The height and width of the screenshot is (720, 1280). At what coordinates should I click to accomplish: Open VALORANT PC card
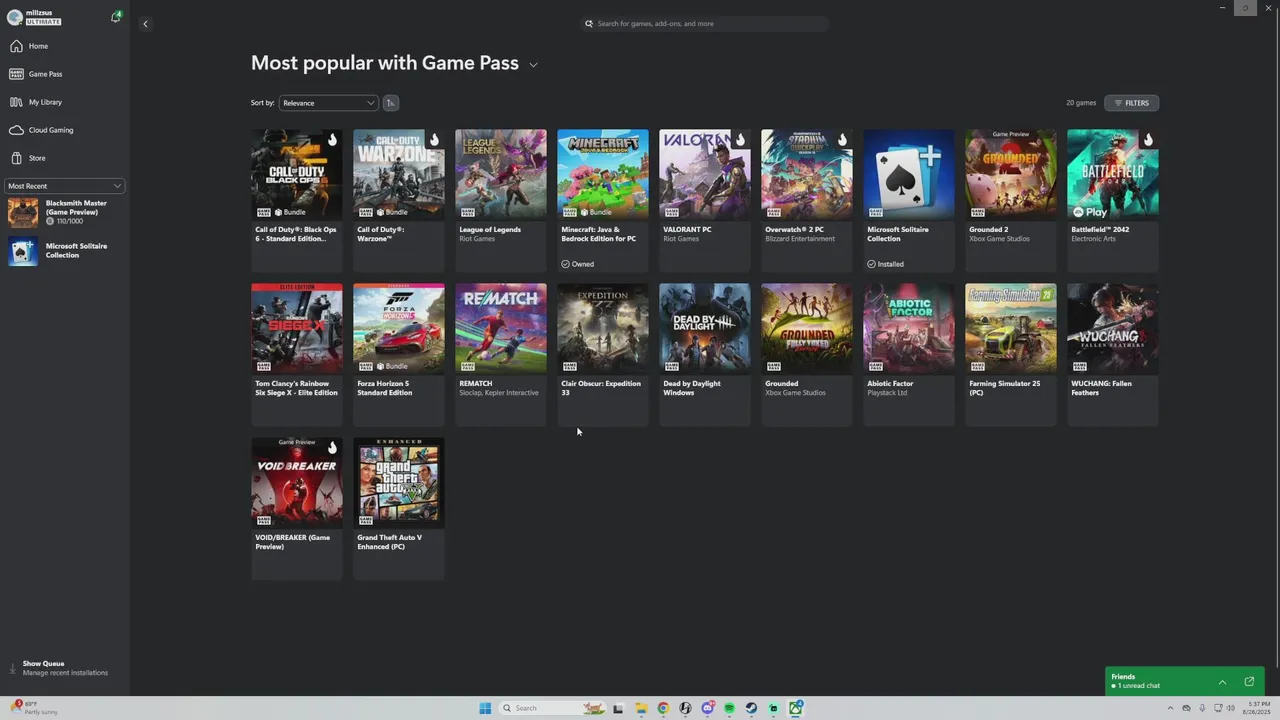(705, 200)
